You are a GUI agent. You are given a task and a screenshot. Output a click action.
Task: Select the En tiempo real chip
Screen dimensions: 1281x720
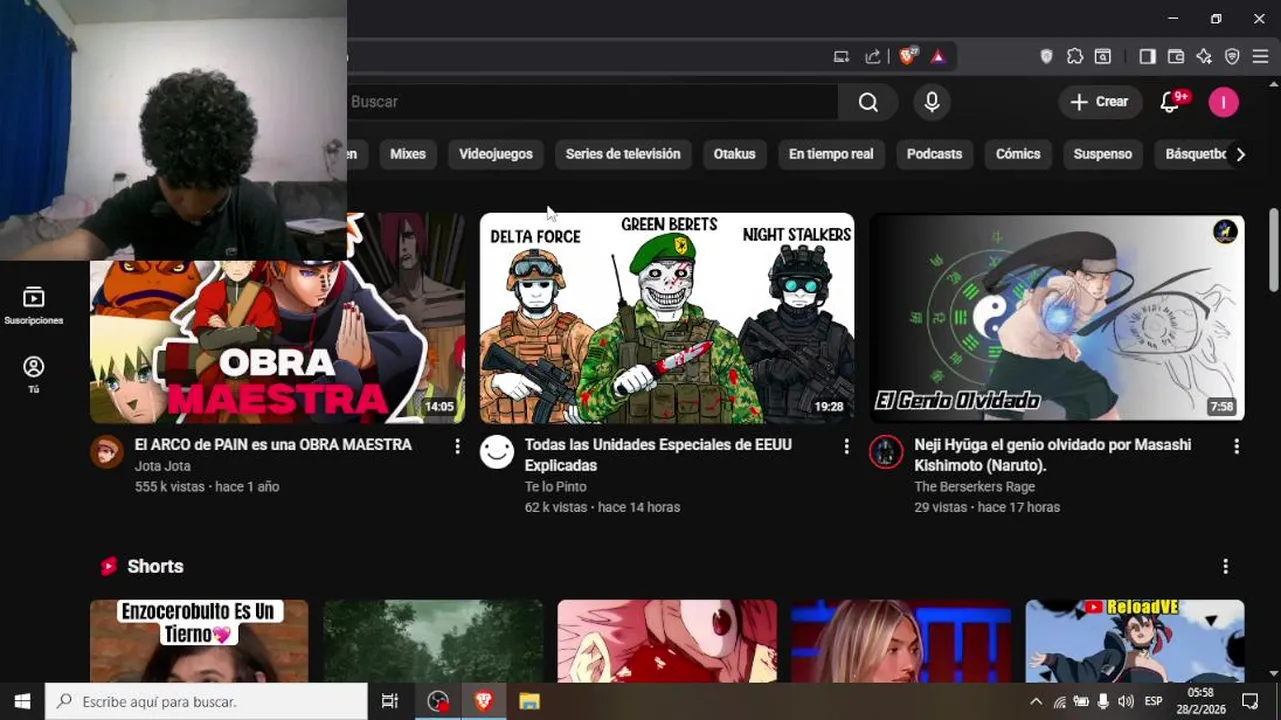831,154
